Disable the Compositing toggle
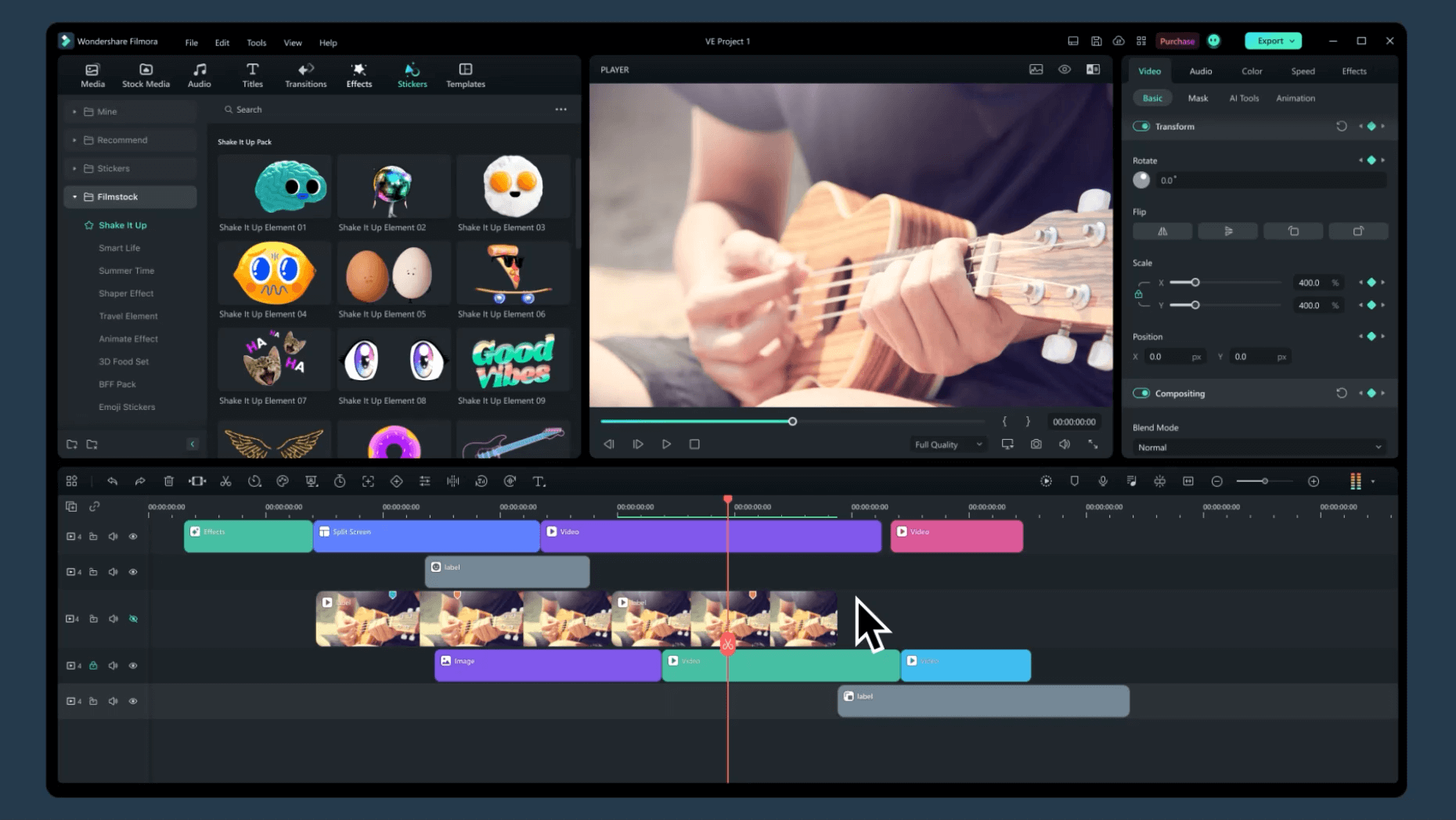The image size is (1456, 820). coord(1141,393)
